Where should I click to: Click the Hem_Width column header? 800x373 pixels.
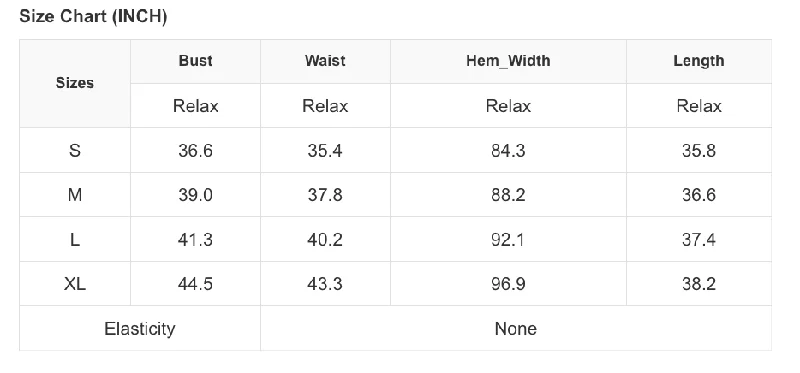tap(508, 61)
